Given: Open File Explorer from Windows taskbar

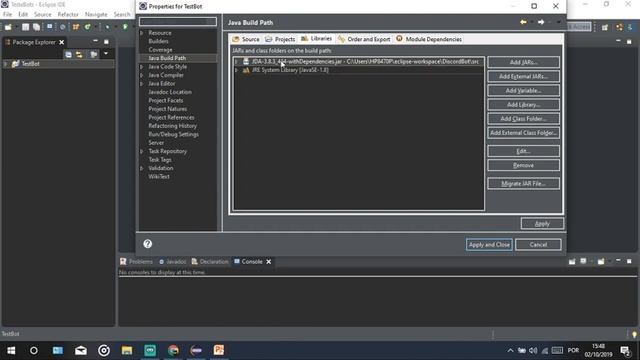Looking at the screenshot, I should (127, 350).
